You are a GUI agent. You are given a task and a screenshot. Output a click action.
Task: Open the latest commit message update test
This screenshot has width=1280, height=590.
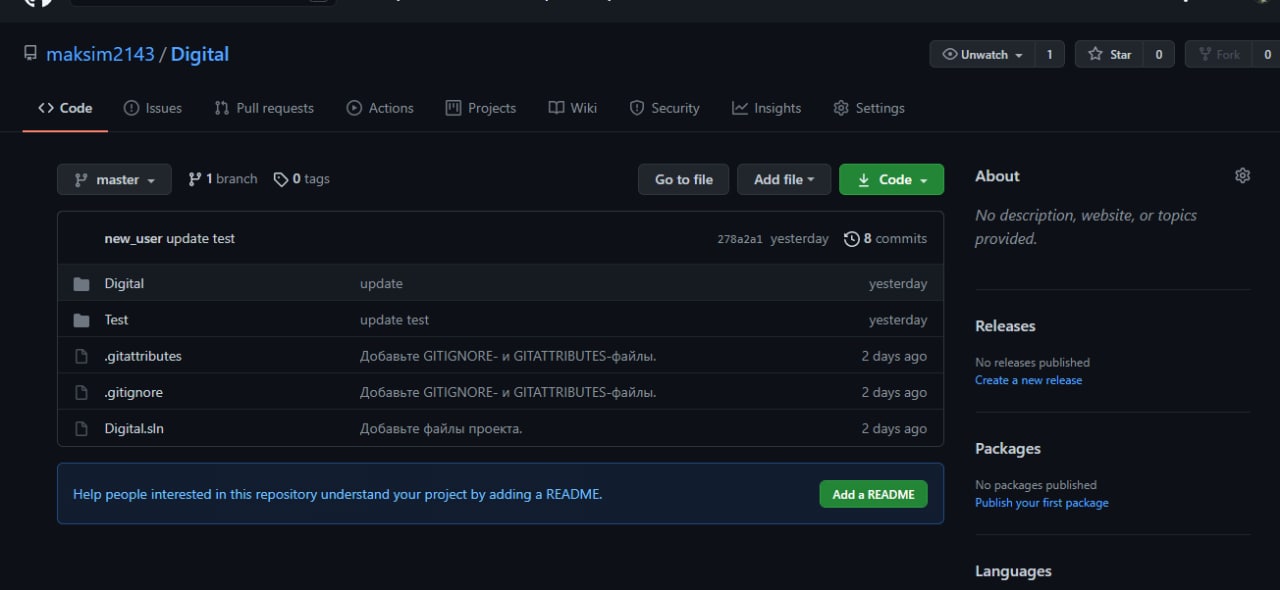tap(201, 239)
